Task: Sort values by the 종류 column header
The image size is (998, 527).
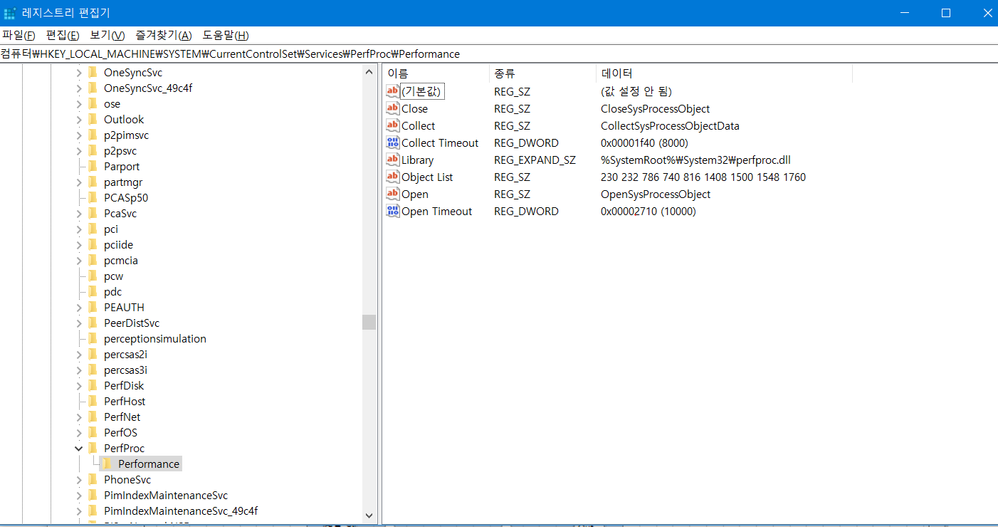Action: pyautogui.click(x=543, y=73)
